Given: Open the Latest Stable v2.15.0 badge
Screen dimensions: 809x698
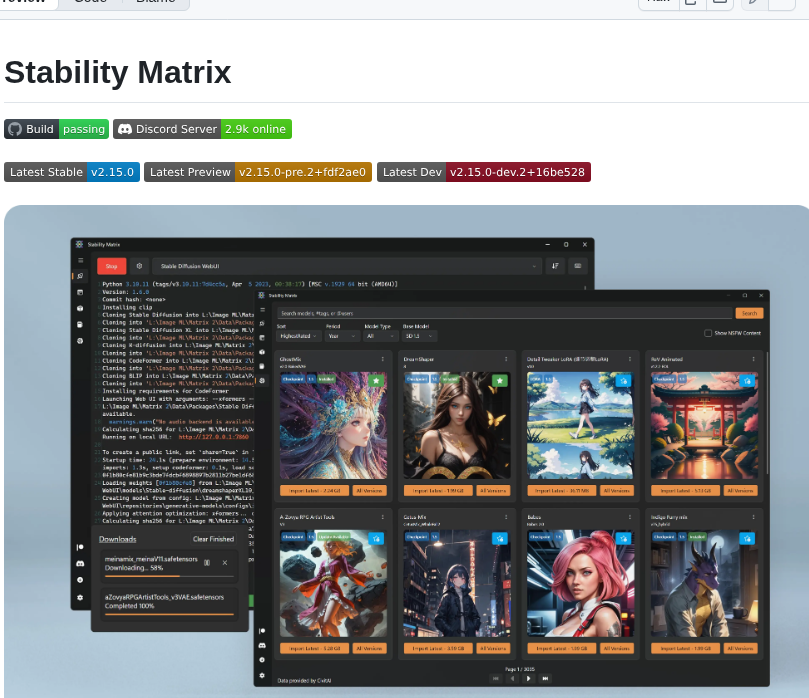Looking at the screenshot, I should (72, 172).
